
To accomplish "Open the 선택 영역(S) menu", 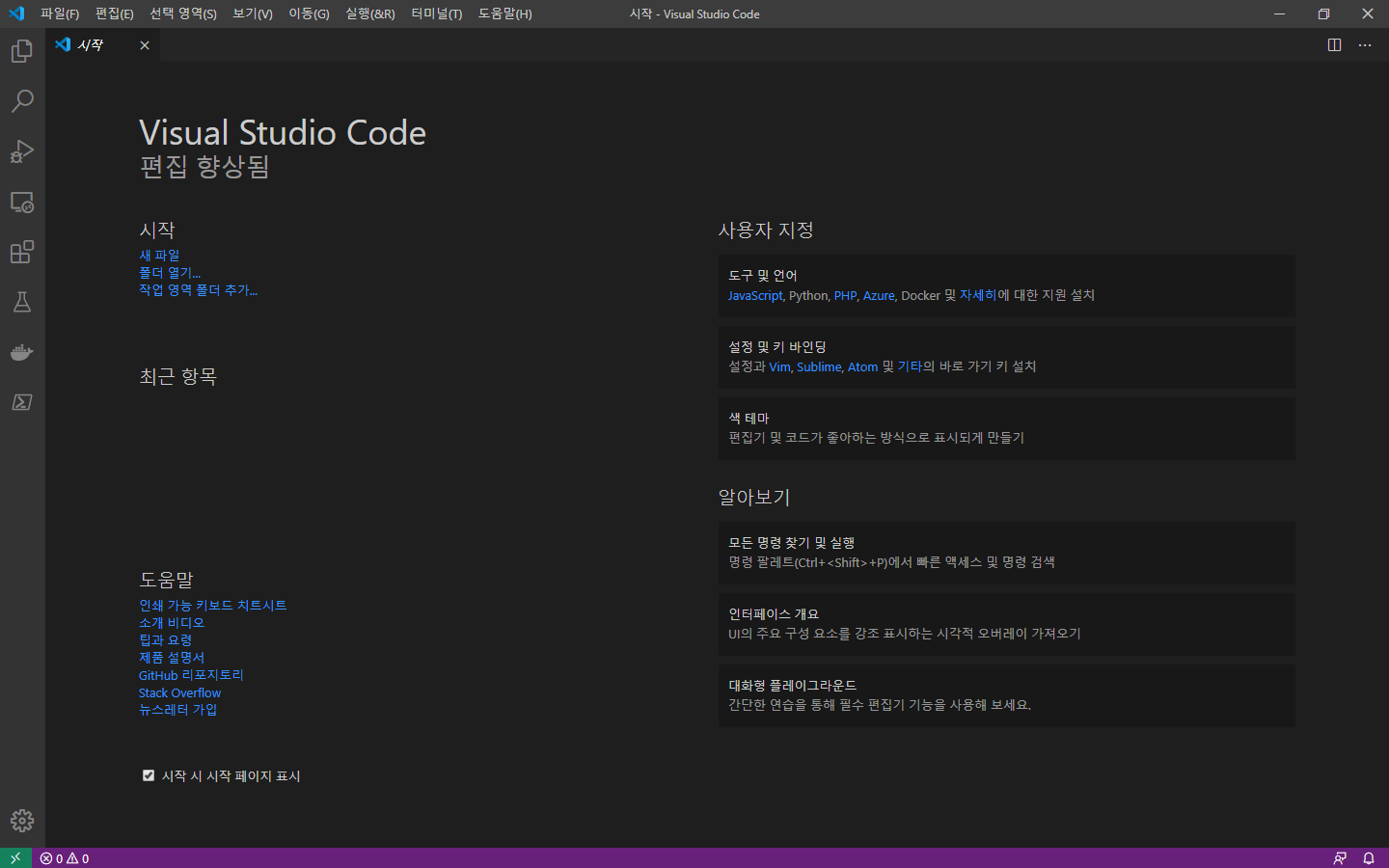I will coord(183,14).
